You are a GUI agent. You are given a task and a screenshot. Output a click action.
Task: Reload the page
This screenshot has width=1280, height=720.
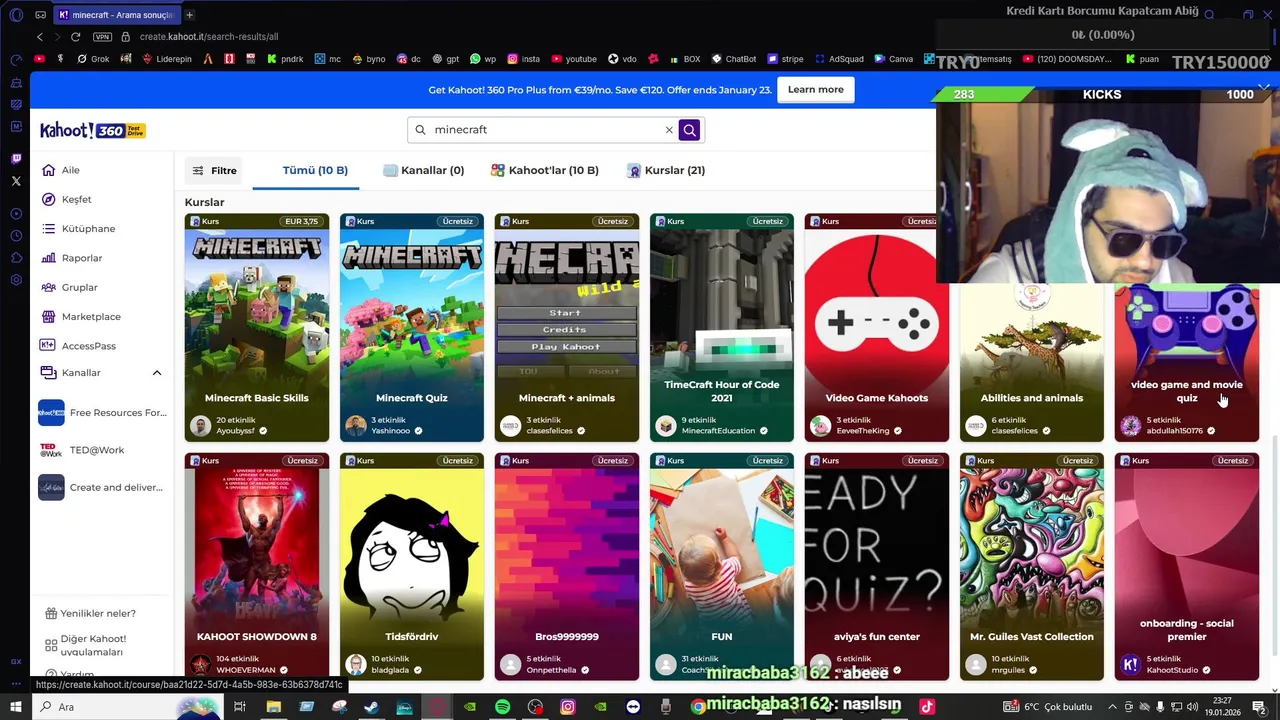click(x=75, y=37)
